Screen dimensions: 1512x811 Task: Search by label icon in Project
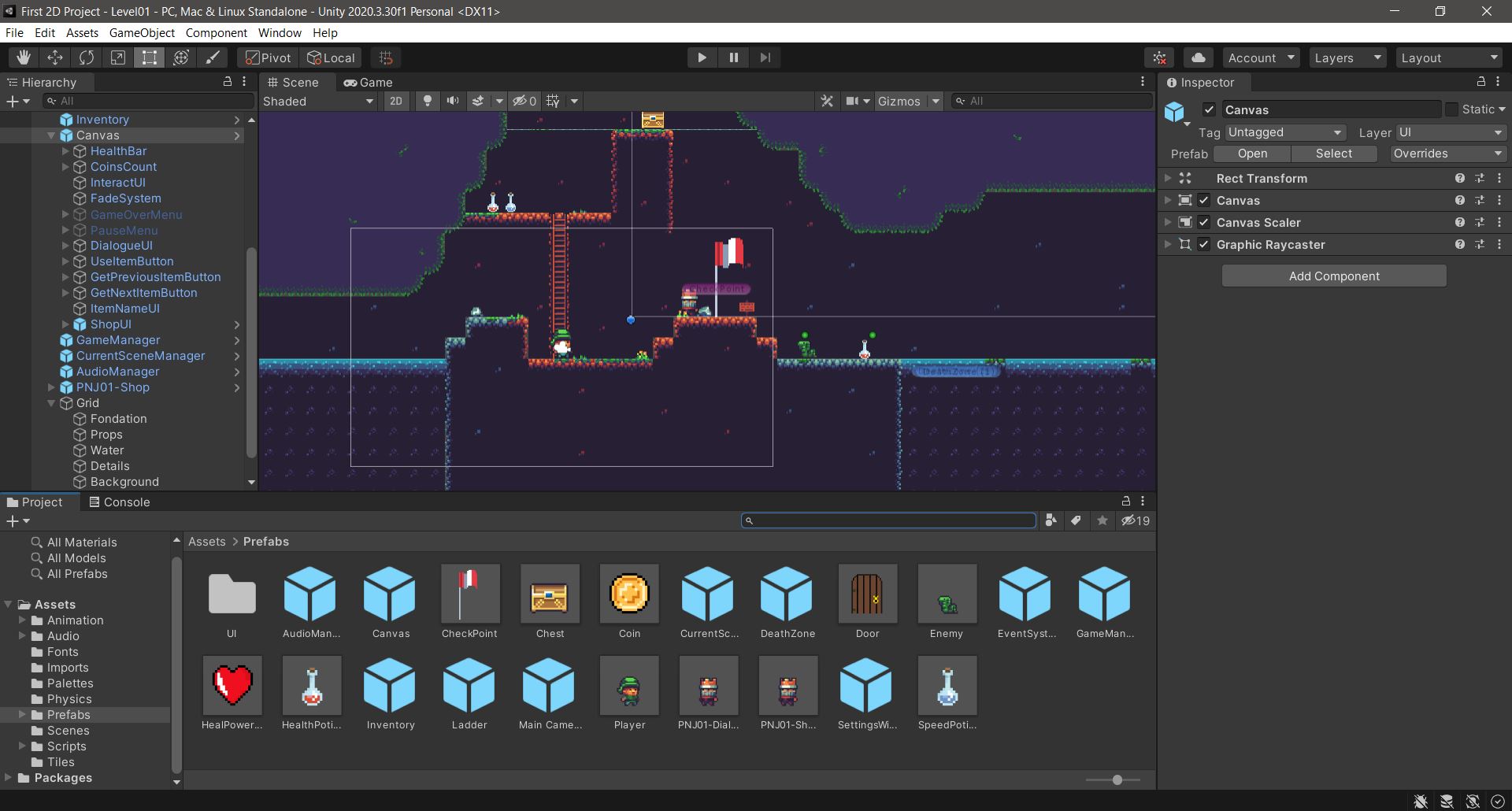pyautogui.click(x=1077, y=520)
